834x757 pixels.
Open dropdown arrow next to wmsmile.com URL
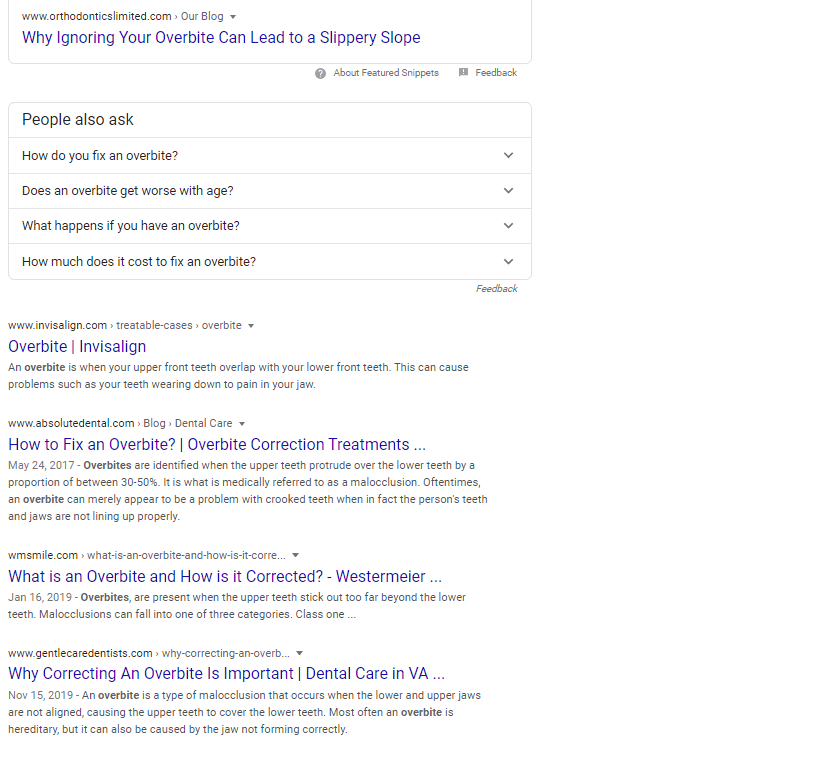tap(296, 555)
